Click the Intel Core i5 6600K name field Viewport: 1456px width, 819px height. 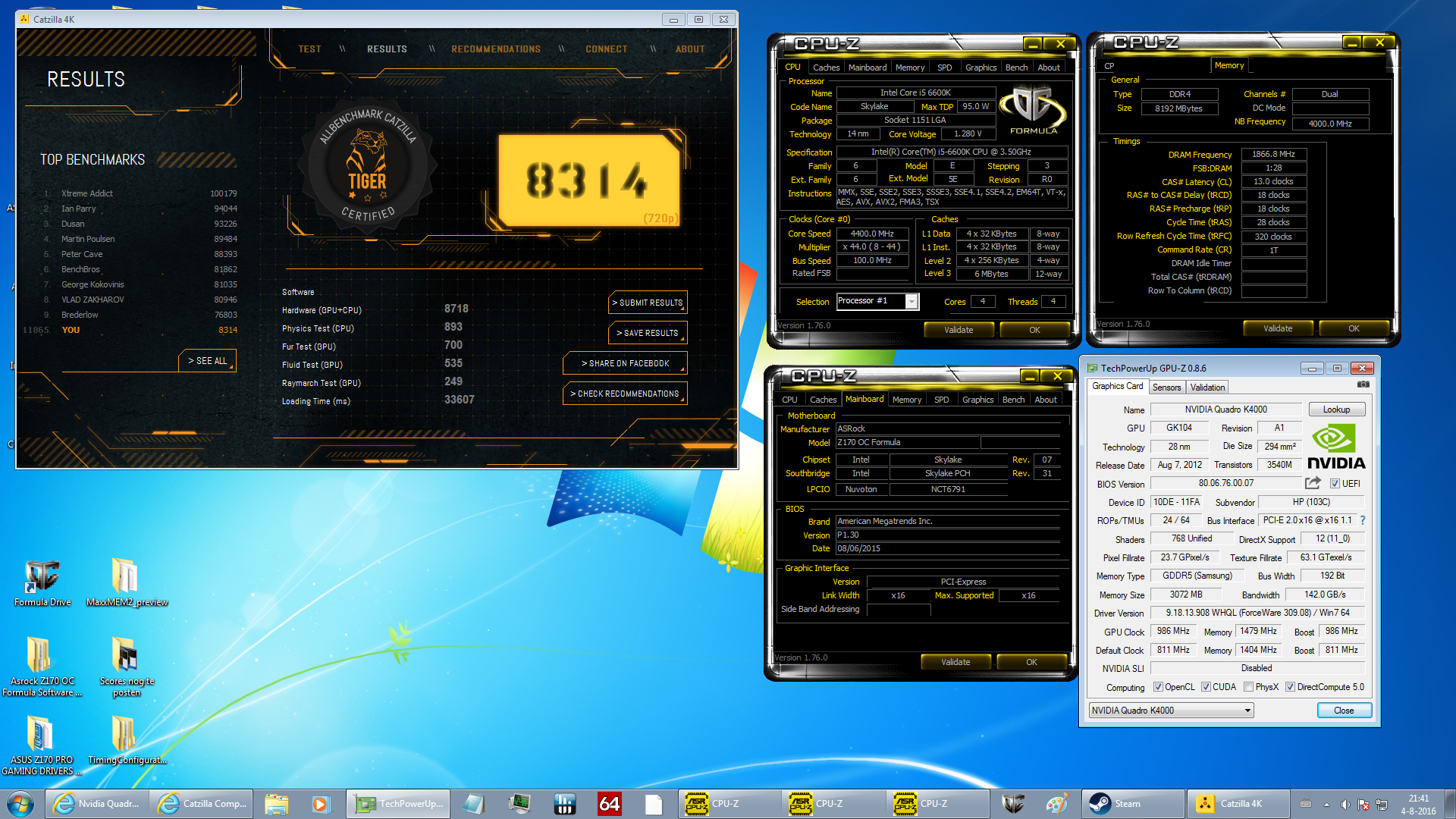coord(915,93)
